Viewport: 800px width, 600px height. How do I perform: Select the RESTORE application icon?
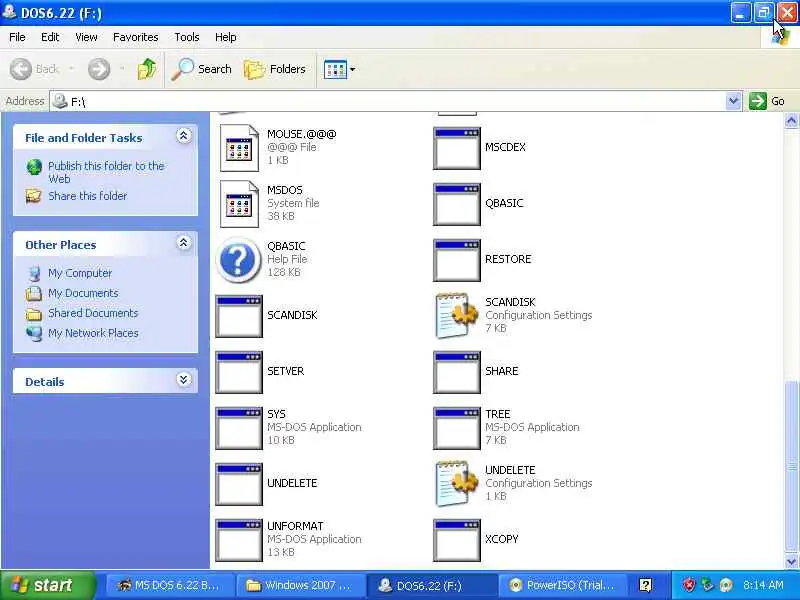pyautogui.click(x=457, y=260)
